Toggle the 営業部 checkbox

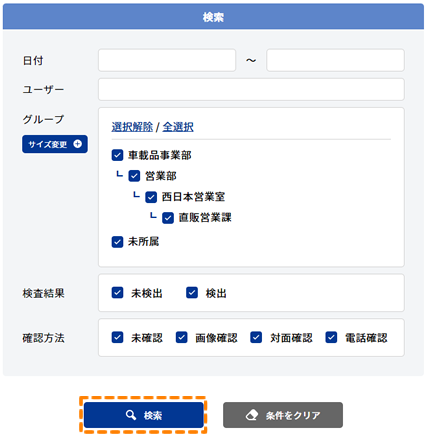[x=134, y=176]
